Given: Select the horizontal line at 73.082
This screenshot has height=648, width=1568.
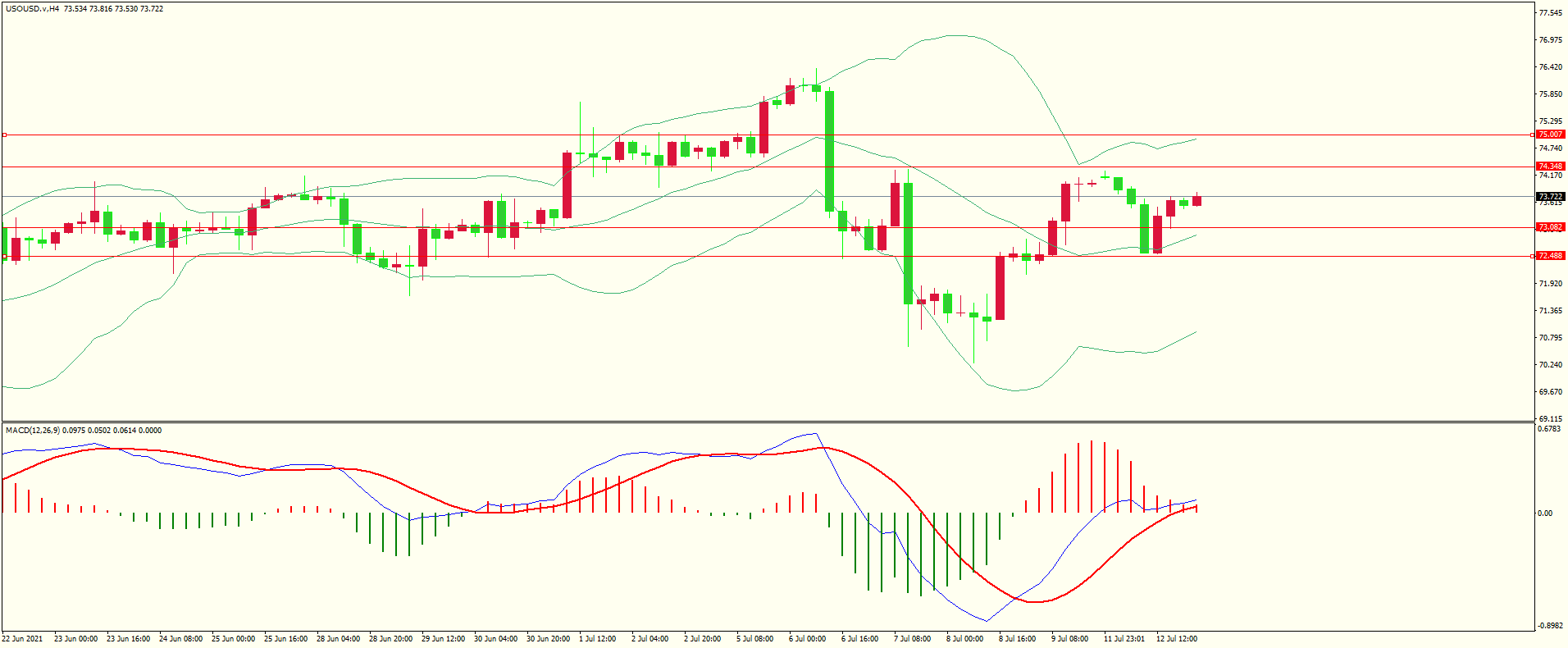Looking at the screenshot, I should tap(767, 227).
